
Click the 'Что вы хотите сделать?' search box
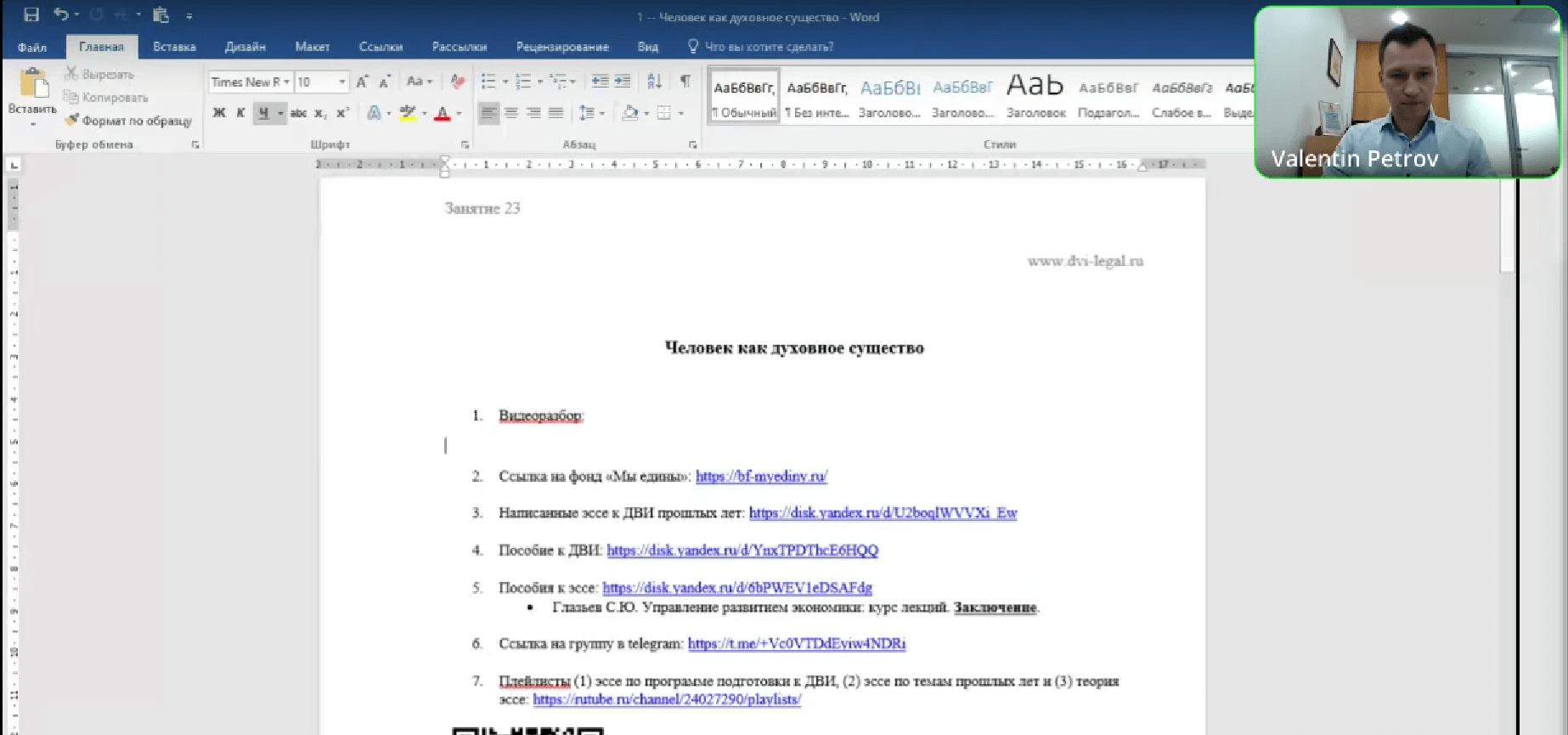tap(769, 47)
